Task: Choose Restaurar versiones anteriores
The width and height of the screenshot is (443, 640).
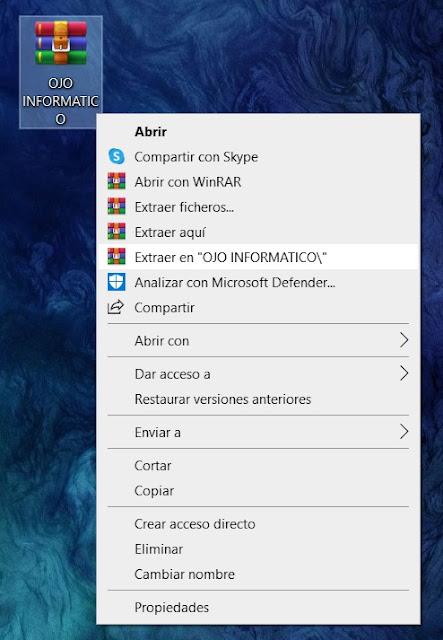Action: 258,399
